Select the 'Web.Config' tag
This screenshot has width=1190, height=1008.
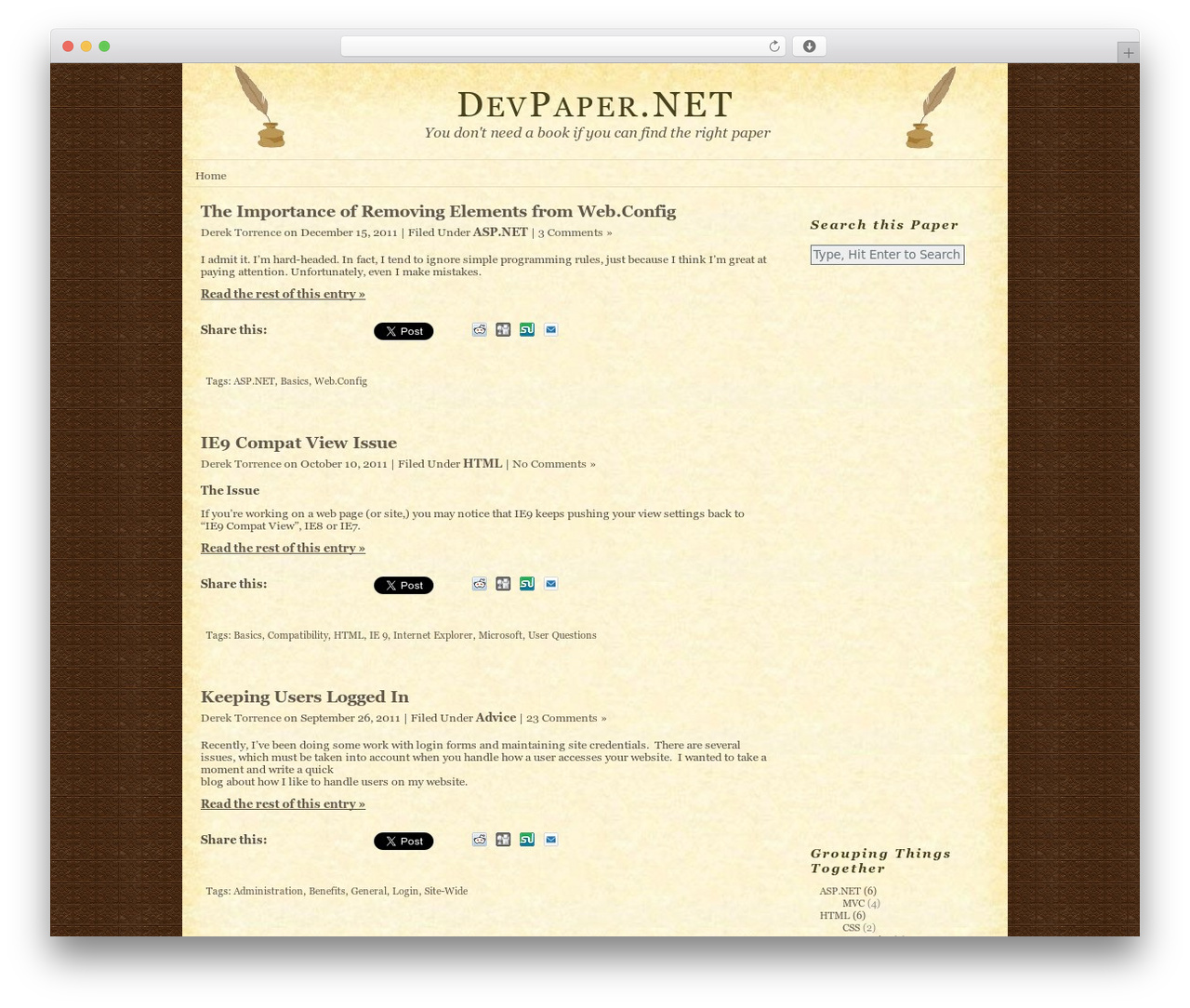340,381
